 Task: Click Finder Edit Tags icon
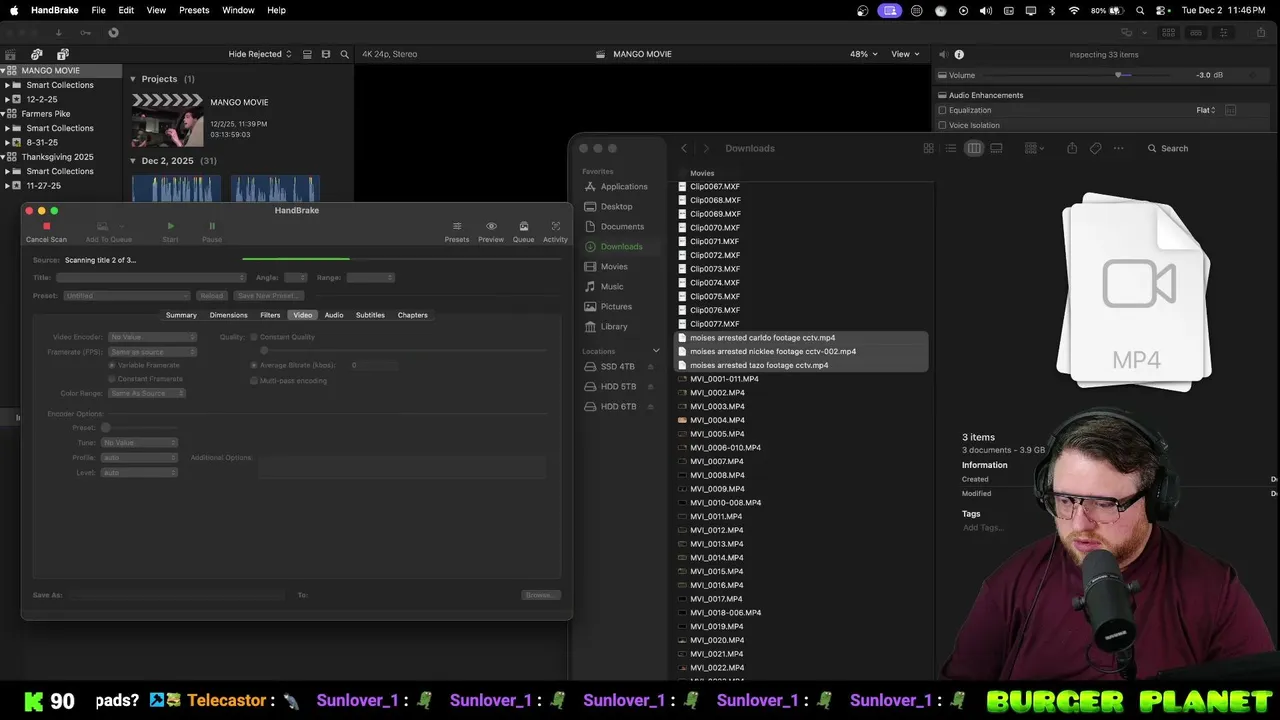[1095, 148]
